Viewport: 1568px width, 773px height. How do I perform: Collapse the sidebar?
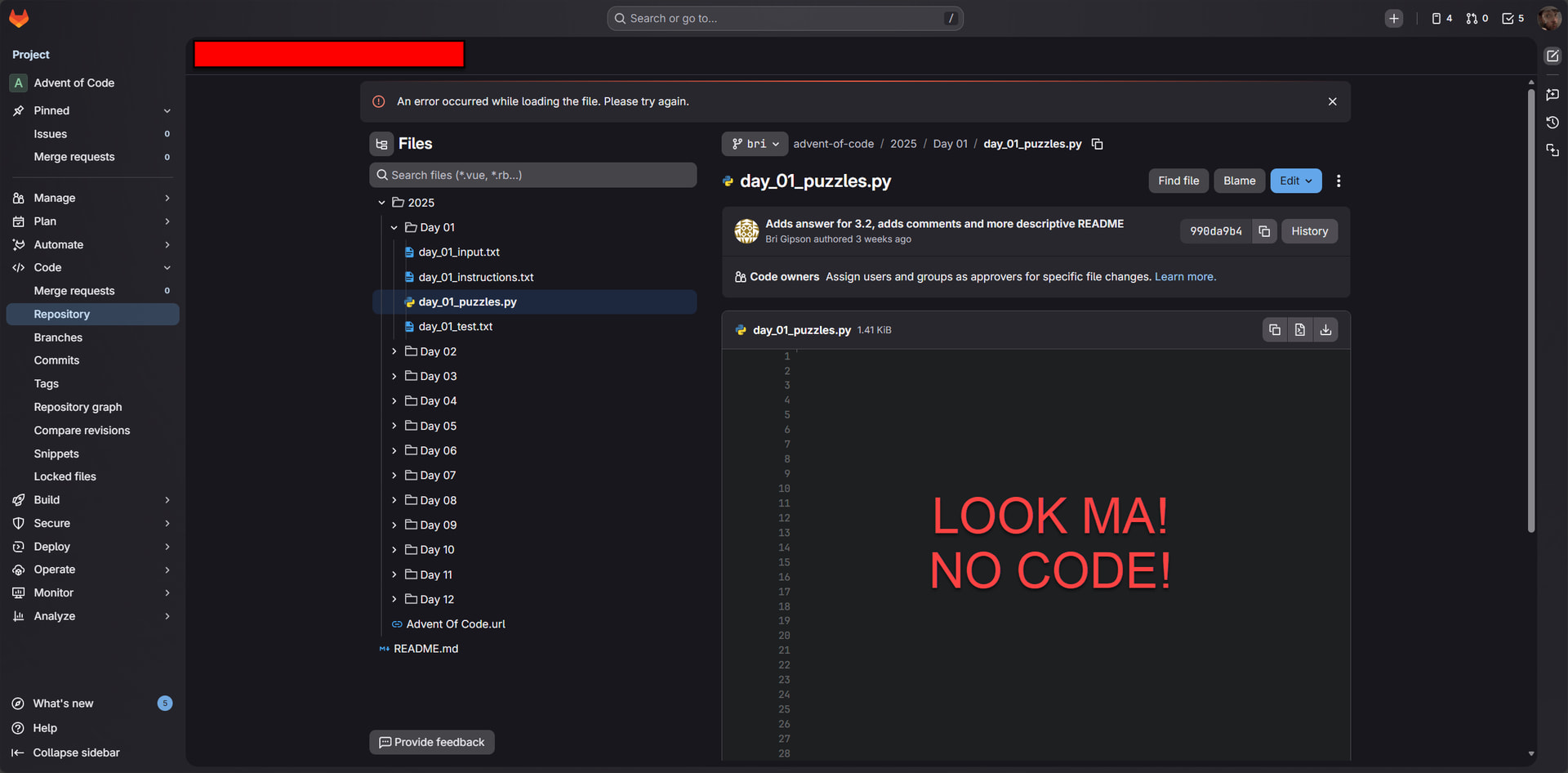[x=91, y=753]
